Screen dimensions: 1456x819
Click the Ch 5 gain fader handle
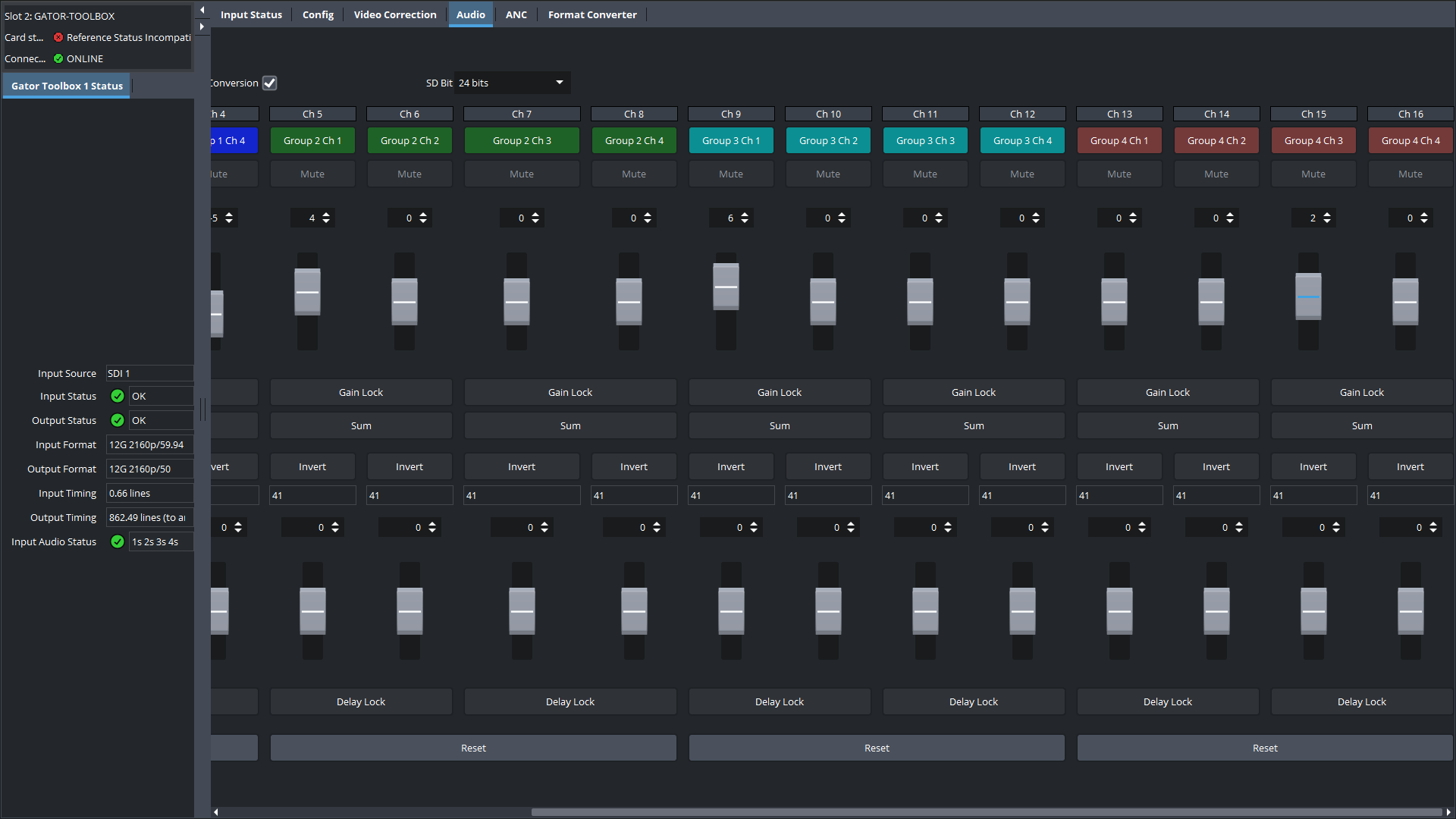(307, 292)
